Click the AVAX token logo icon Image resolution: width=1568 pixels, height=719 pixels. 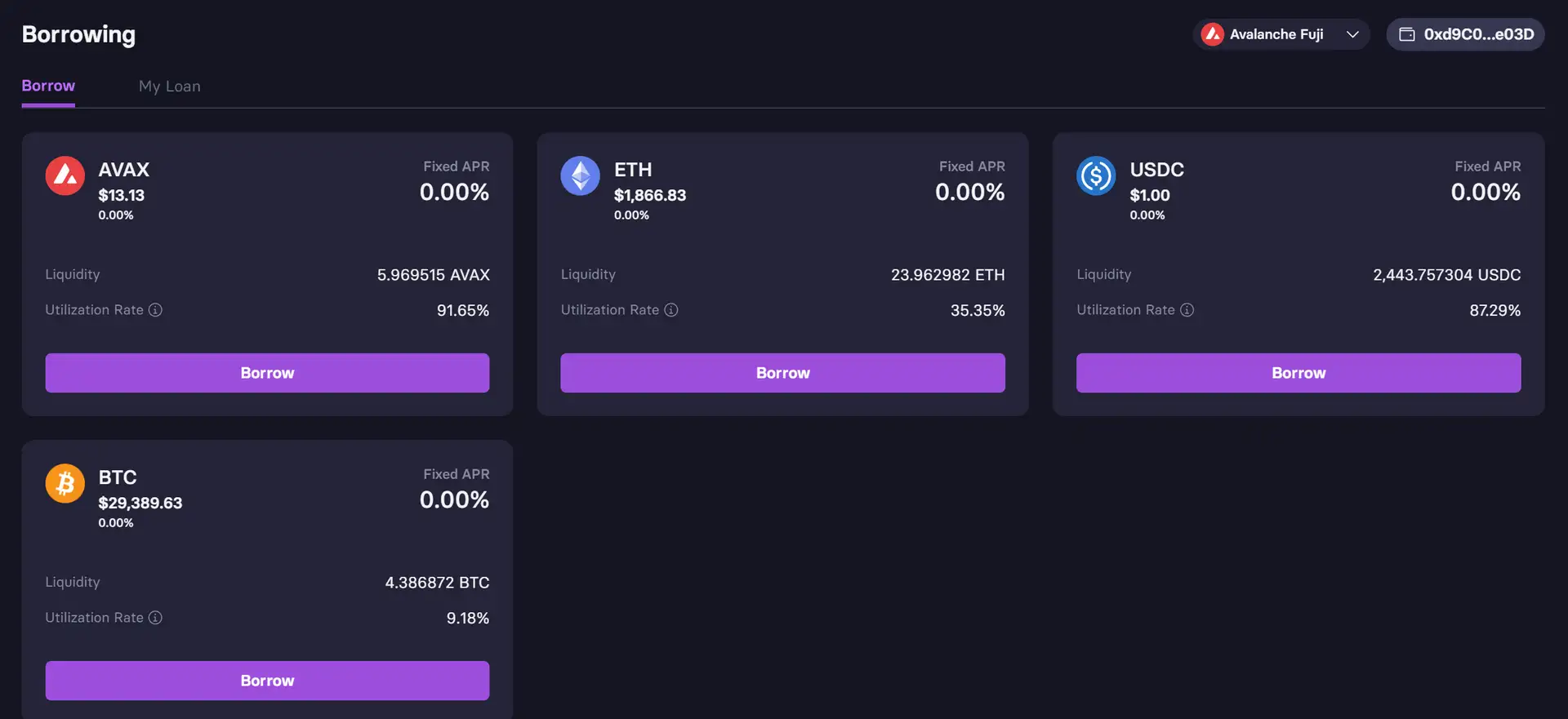pyautogui.click(x=65, y=175)
